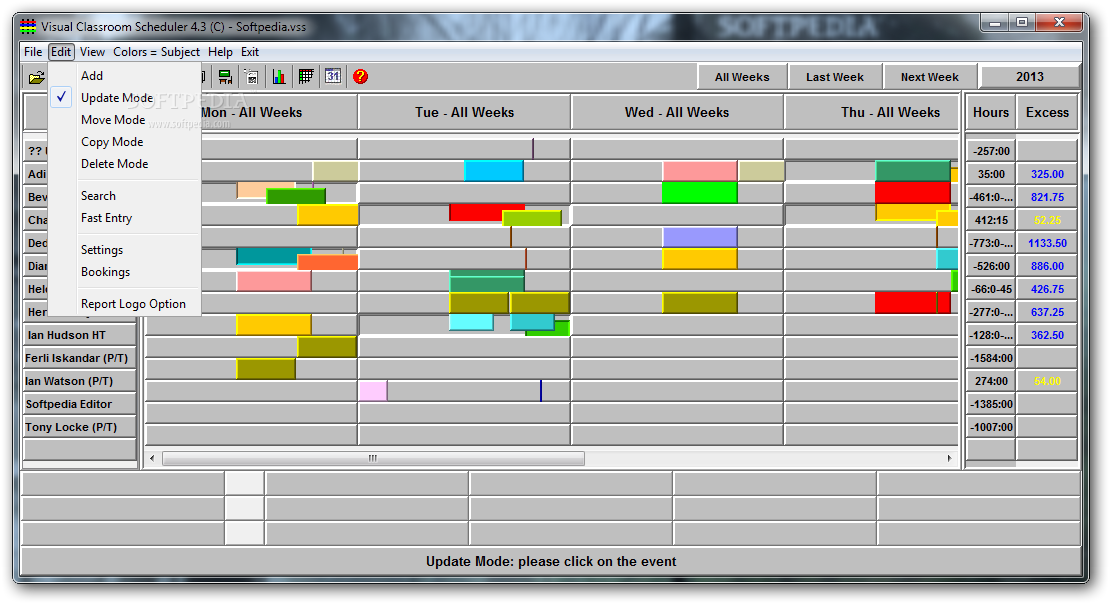
Task: Click the 886.00 excess value
Action: click(x=1047, y=266)
